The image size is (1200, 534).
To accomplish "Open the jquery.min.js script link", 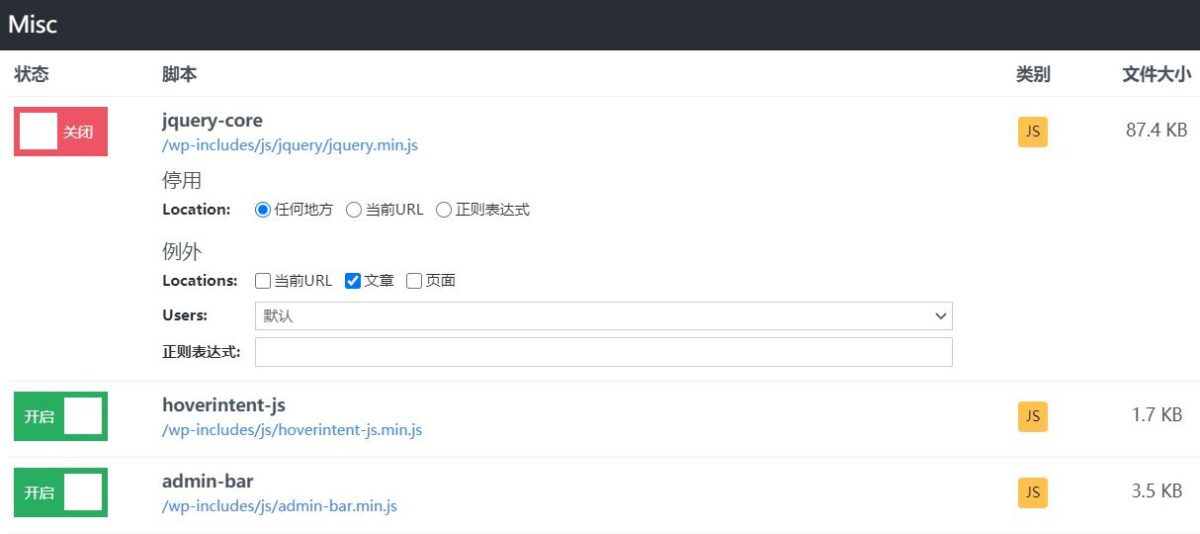I will click(290, 145).
